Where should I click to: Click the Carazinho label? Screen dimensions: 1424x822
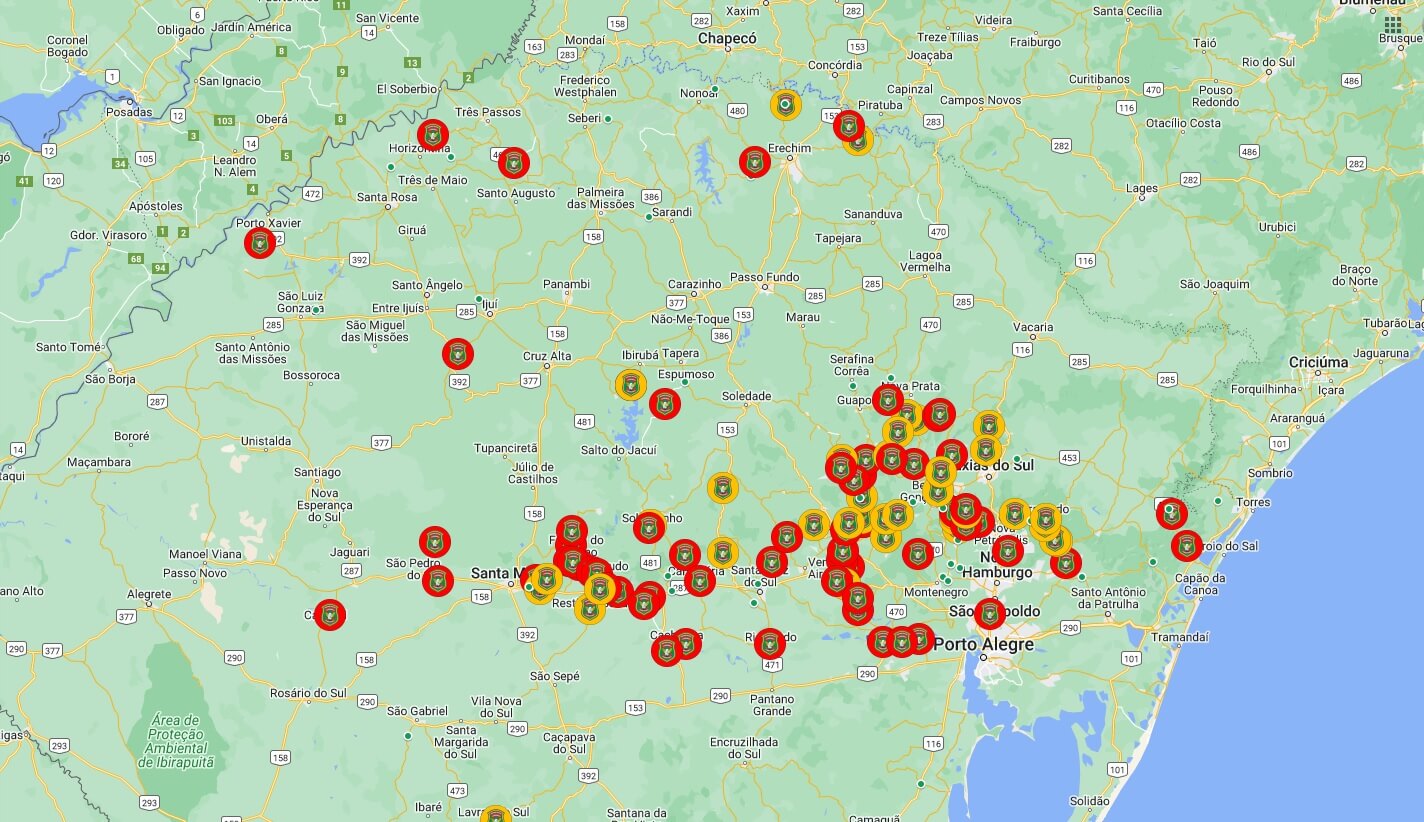click(694, 284)
